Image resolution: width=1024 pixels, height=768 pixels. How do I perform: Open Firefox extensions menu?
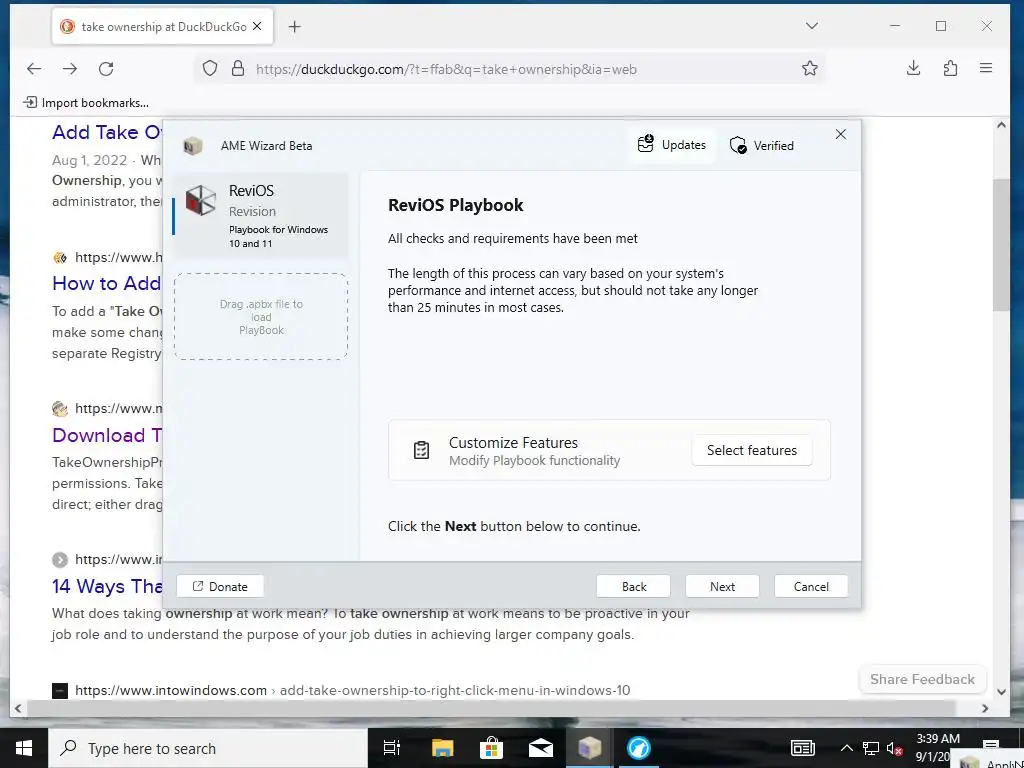click(950, 68)
